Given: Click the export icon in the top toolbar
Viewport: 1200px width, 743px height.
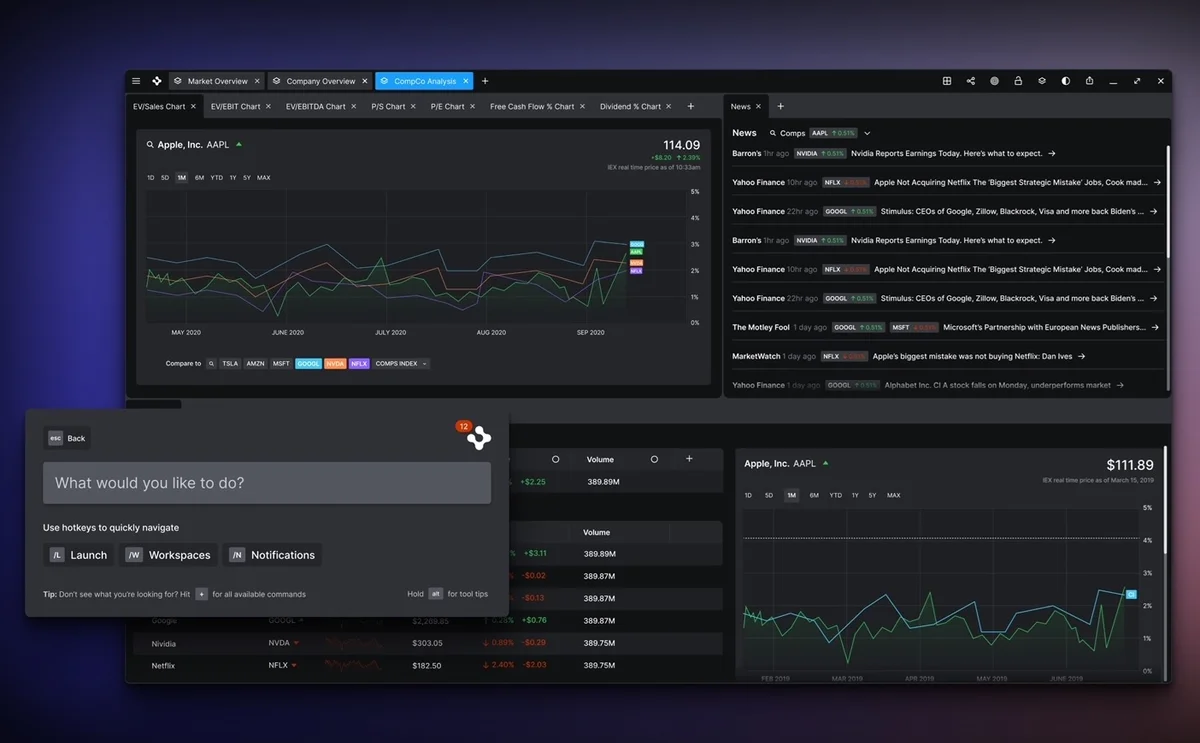Looking at the screenshot, I should click(x=1088, y=80).
